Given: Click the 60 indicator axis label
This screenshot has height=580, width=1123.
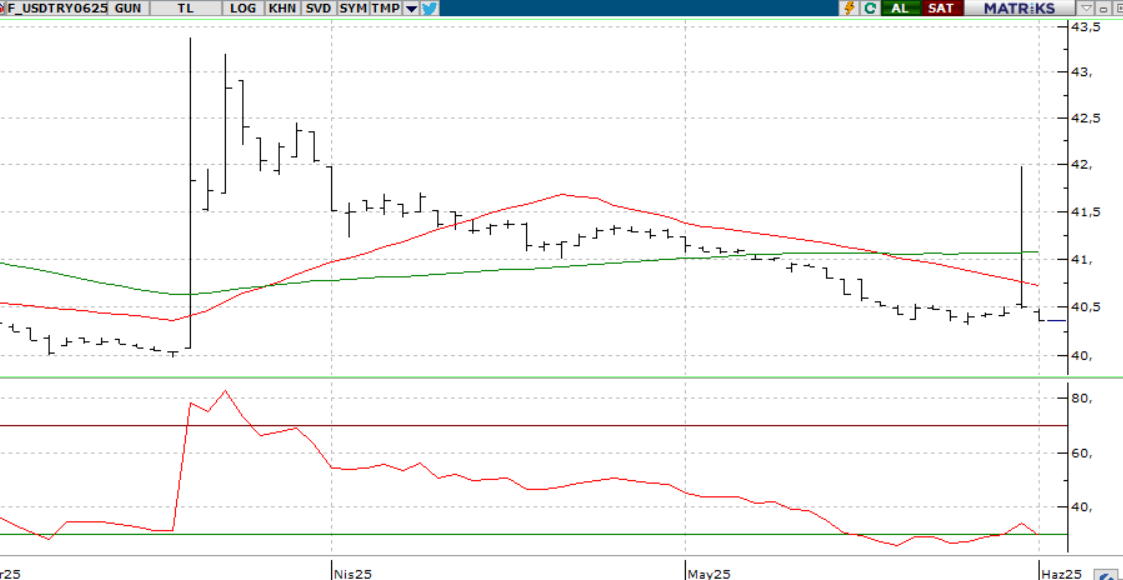Looking at the screenshot, I should [x=1081, y=453].
